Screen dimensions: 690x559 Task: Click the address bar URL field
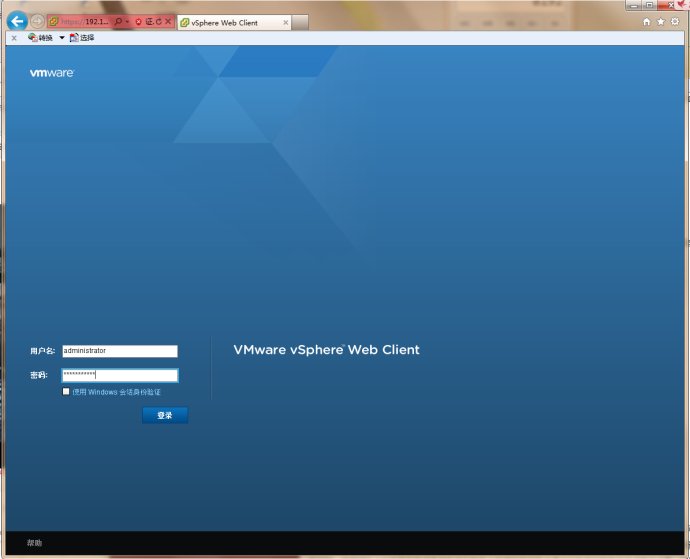coord(84,22)
